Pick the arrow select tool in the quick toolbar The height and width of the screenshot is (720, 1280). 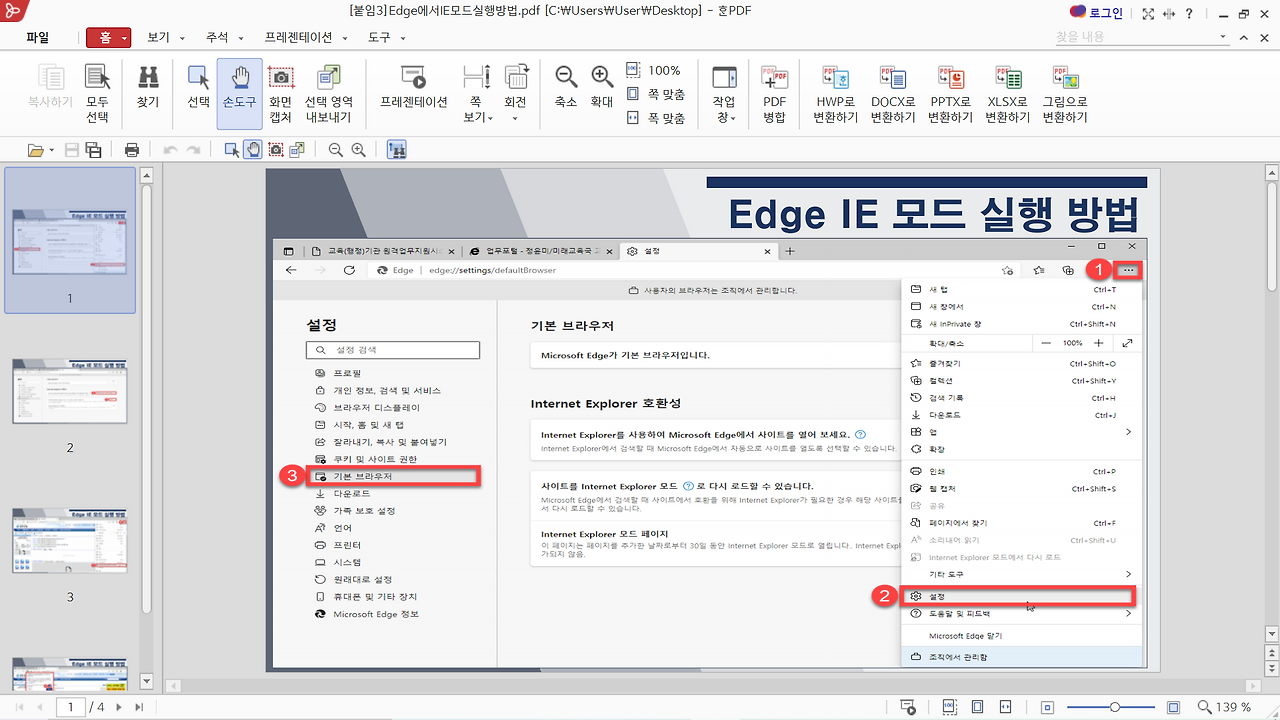click(232, 150)
